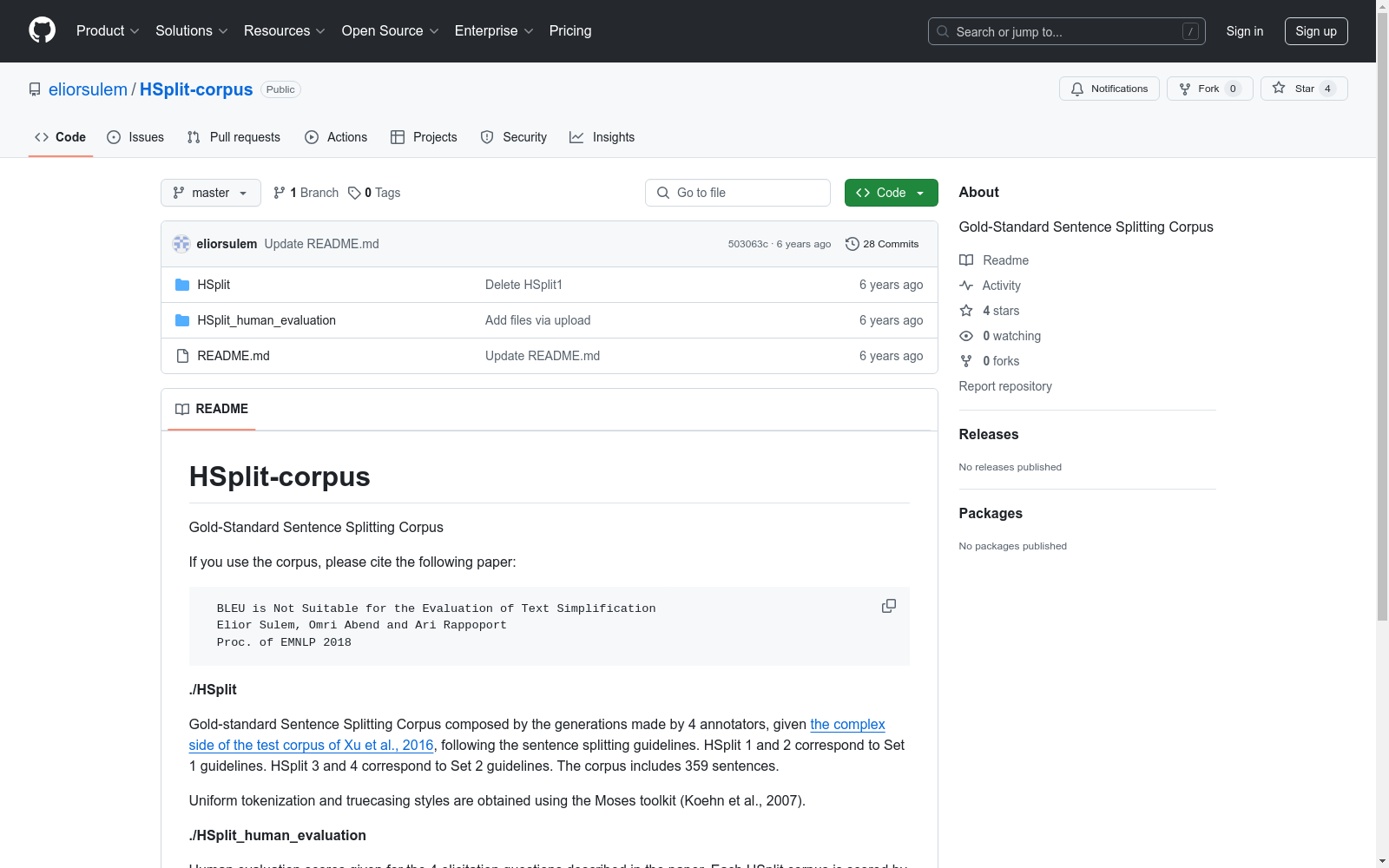Image resolution: width=1389 pixels, height=868 pixels.
Task: Click the GitHub logo icon
Action: (42, 30)
